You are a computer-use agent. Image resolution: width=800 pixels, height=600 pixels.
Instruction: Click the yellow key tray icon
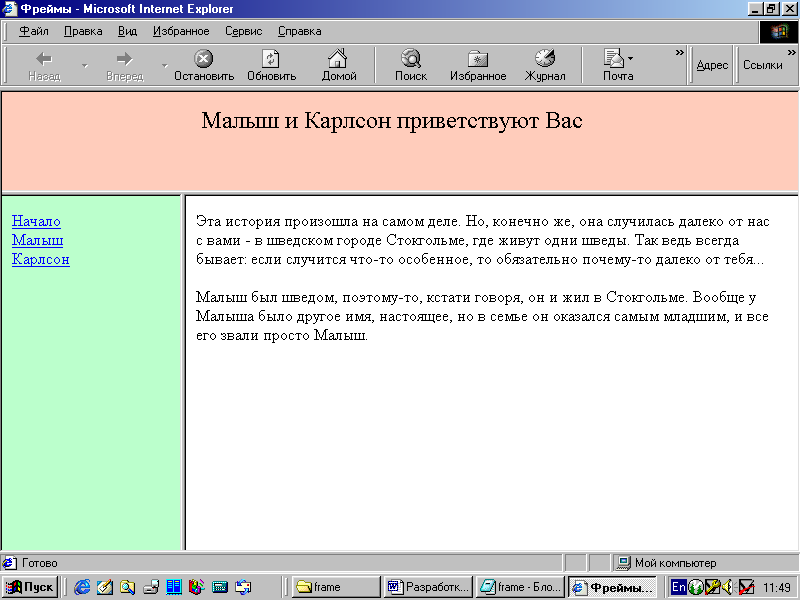712,587
